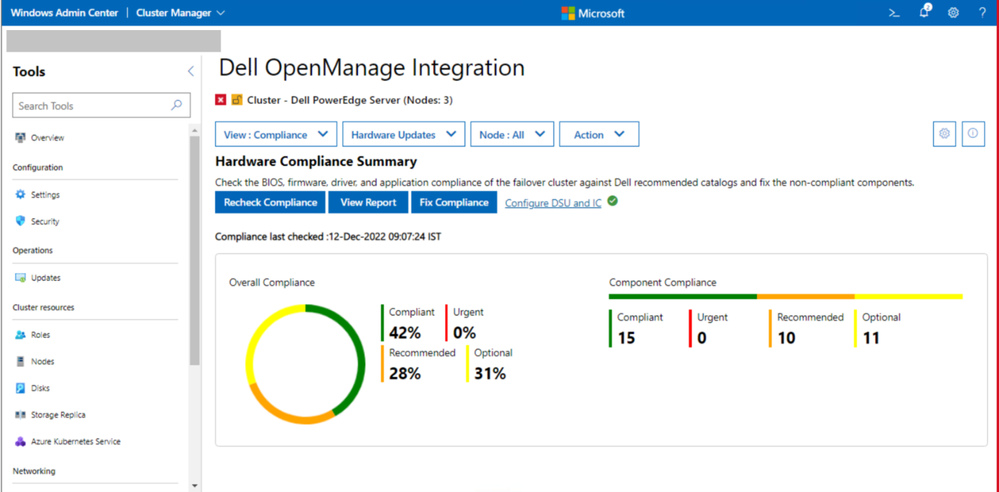
Task: Click the Fix Compliance button
Action: (x=454, y=202)
